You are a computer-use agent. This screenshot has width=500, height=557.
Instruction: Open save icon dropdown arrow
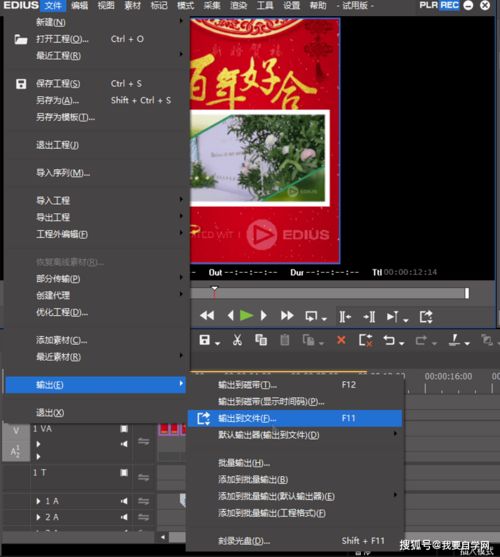click(218, 343)
